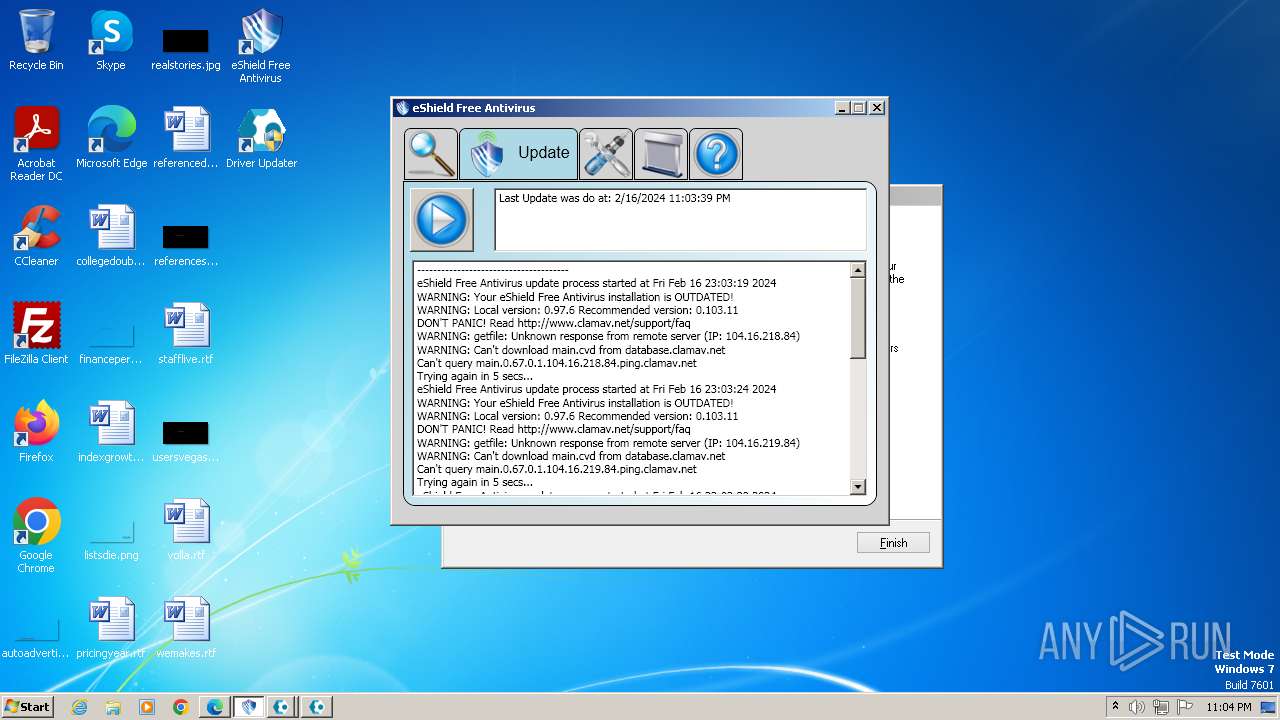Select the referenced... Word document icon

186,138
